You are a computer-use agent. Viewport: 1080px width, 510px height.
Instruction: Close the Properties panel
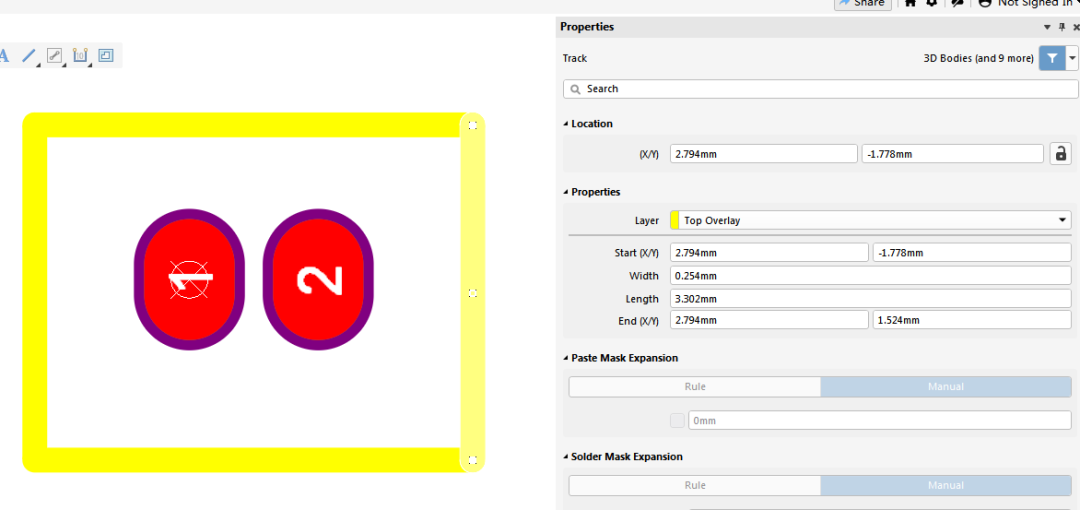(x=1076, y=28)
